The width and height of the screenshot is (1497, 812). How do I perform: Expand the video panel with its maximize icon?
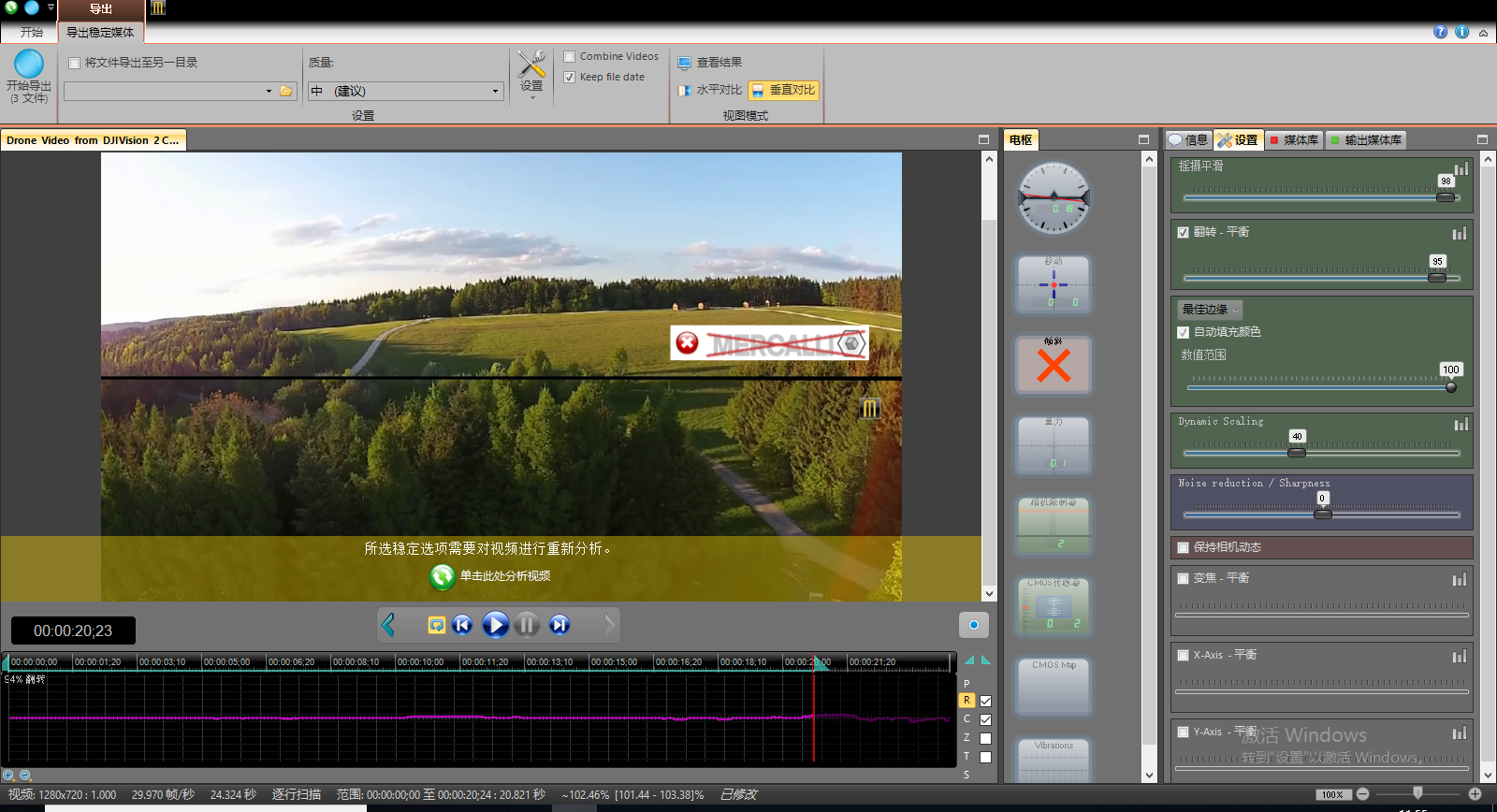click(x=983, y=139)
